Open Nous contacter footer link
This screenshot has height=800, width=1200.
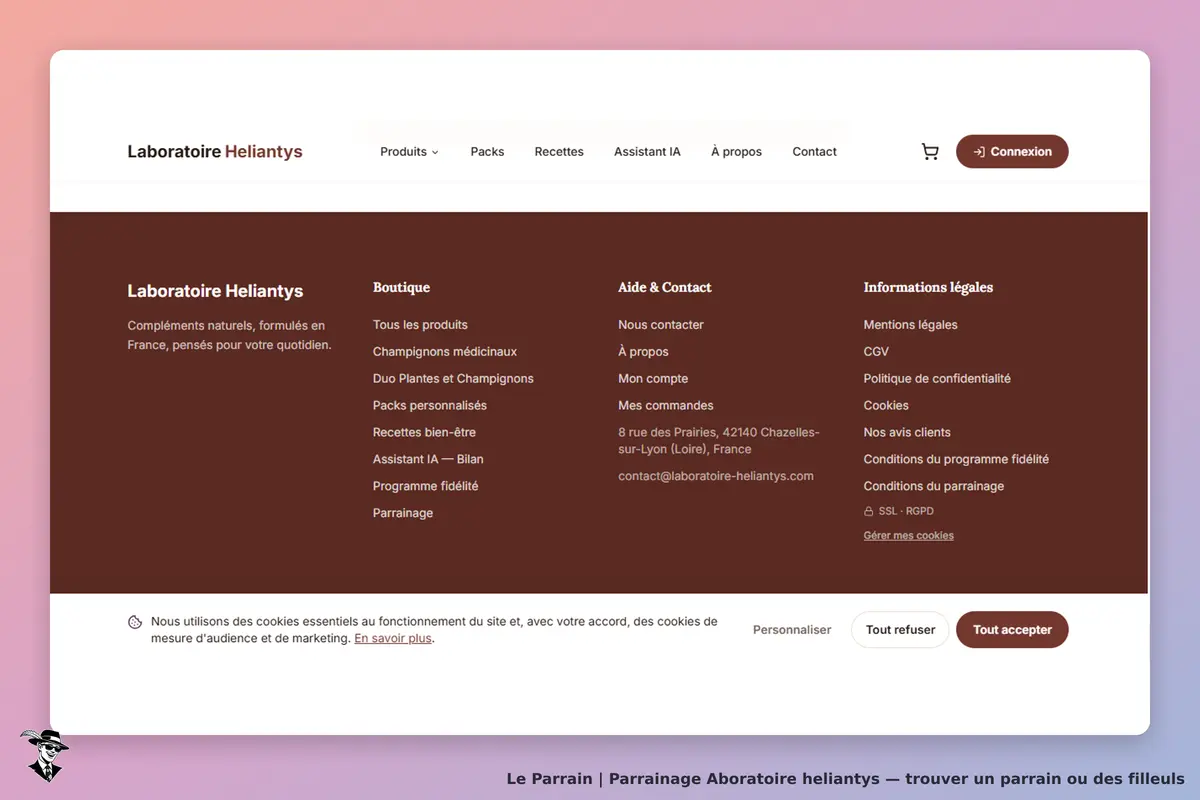(x=661, y=325)
